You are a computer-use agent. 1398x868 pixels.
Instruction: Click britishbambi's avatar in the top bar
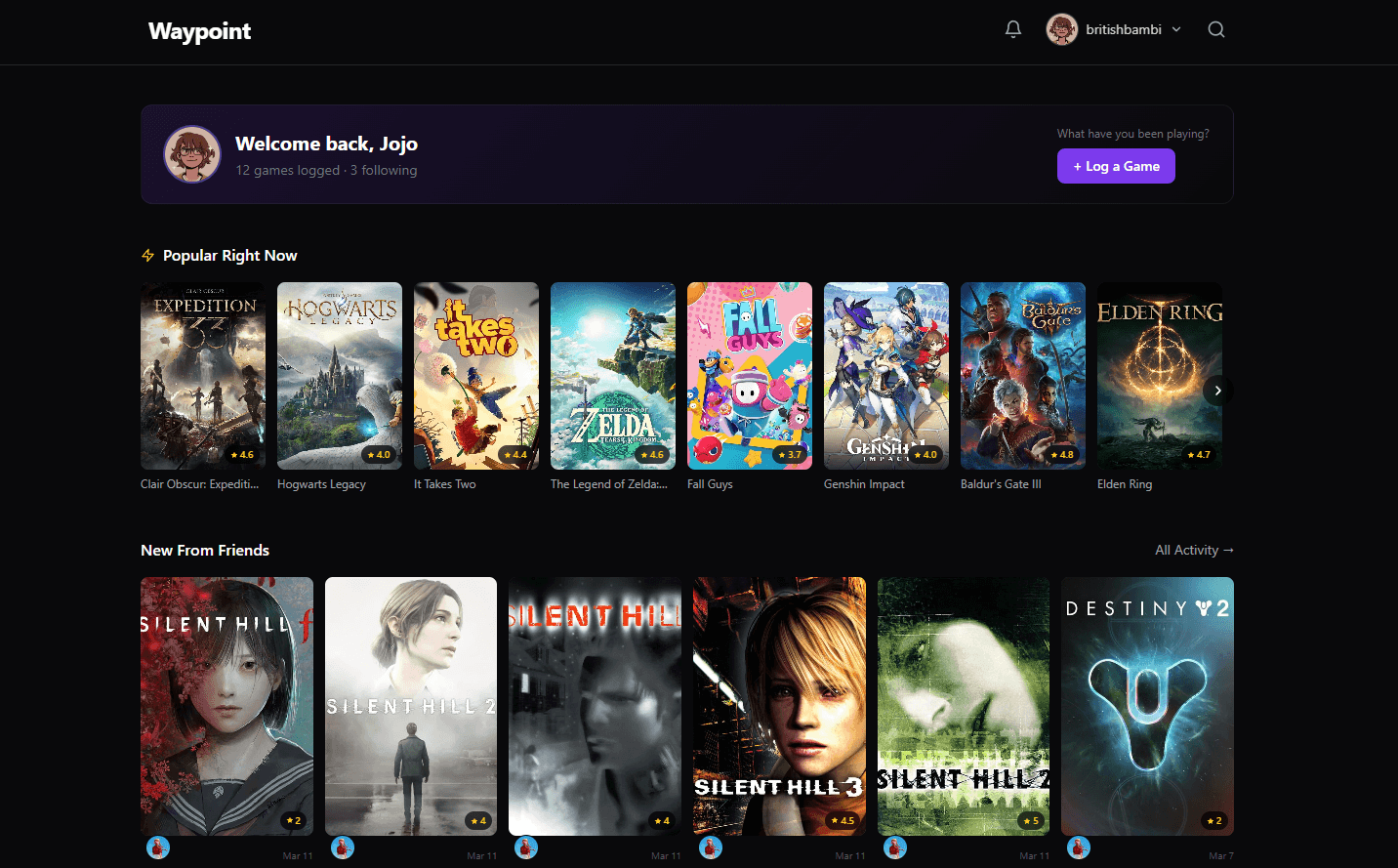point(1061,29)
